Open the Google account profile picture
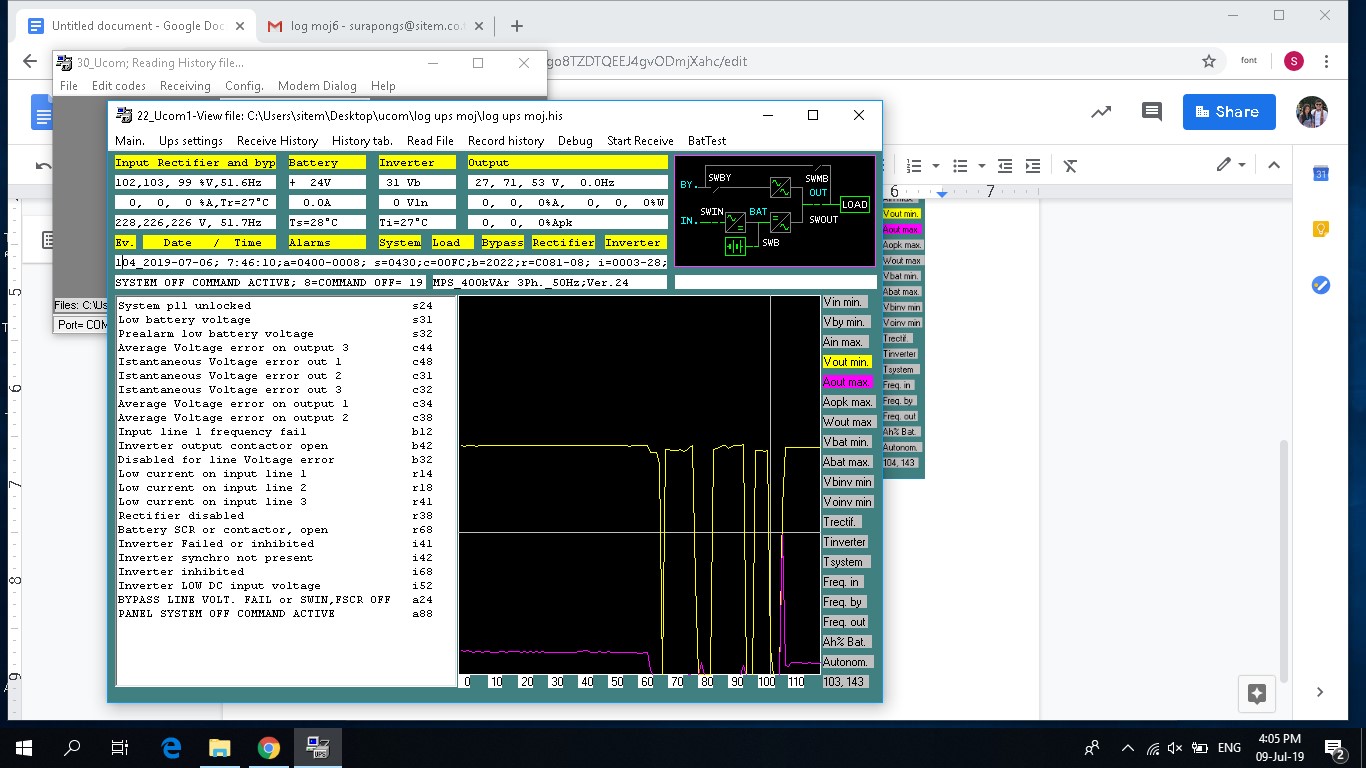 pyautogui.click(x=1311, y=112)
